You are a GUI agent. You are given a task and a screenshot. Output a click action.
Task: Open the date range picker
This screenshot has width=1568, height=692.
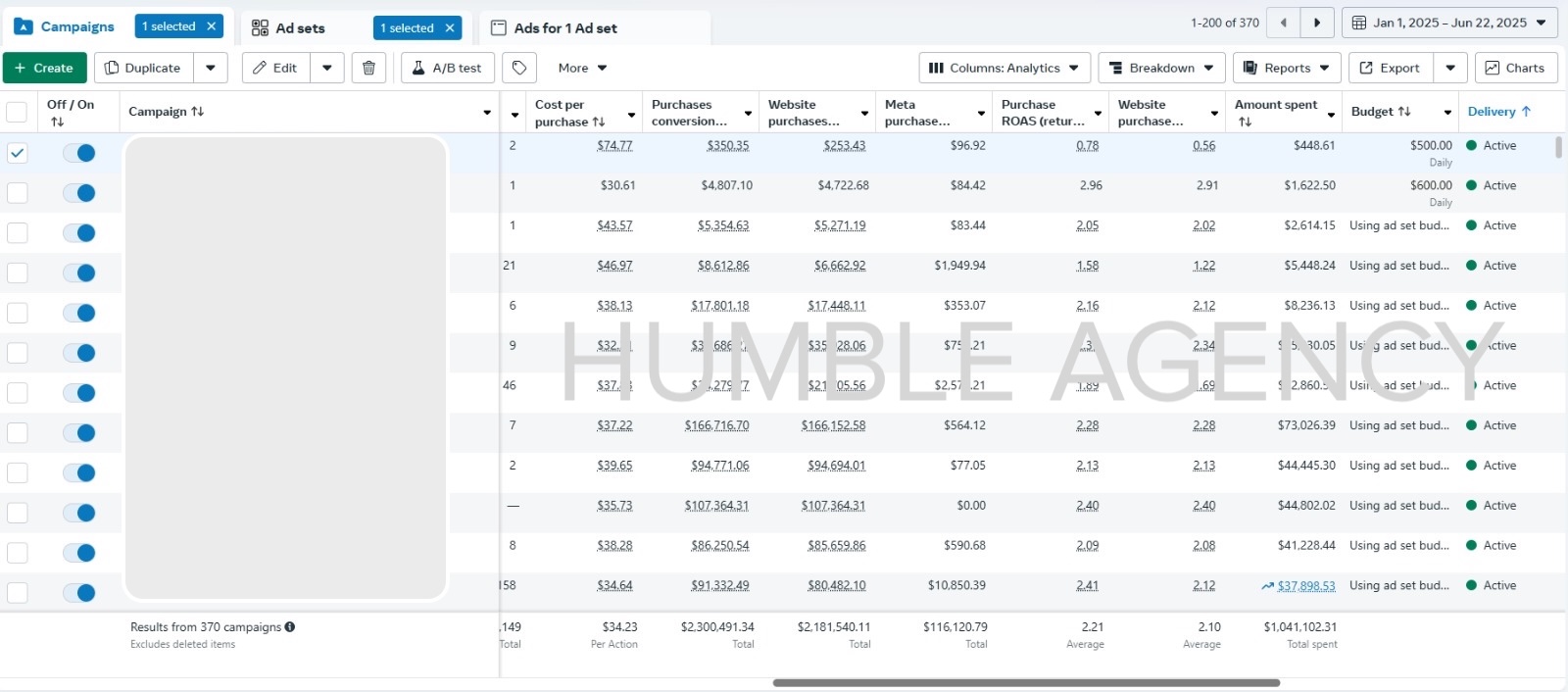1448,23
